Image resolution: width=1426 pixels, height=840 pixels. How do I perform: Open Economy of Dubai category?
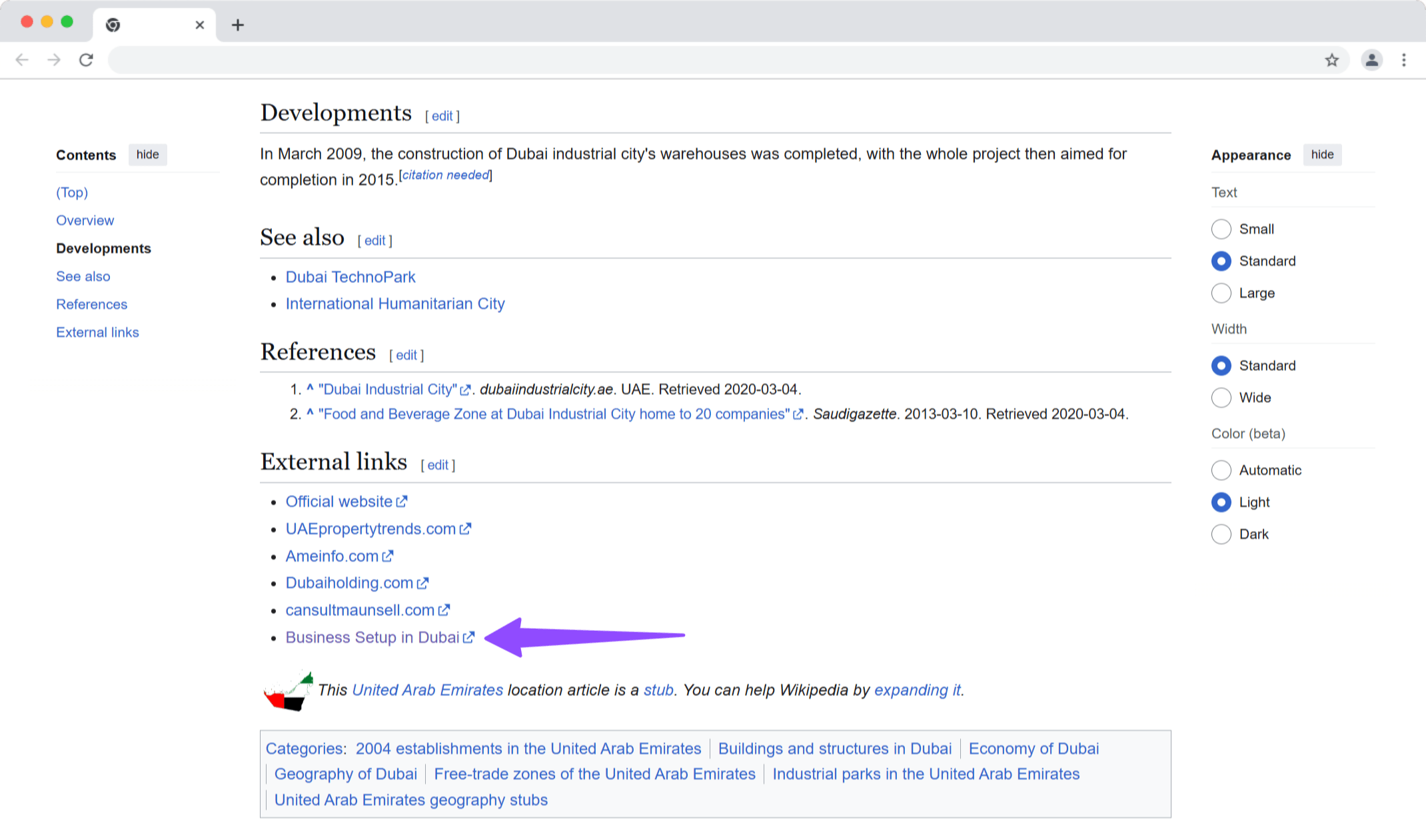tap(1034, 749)
